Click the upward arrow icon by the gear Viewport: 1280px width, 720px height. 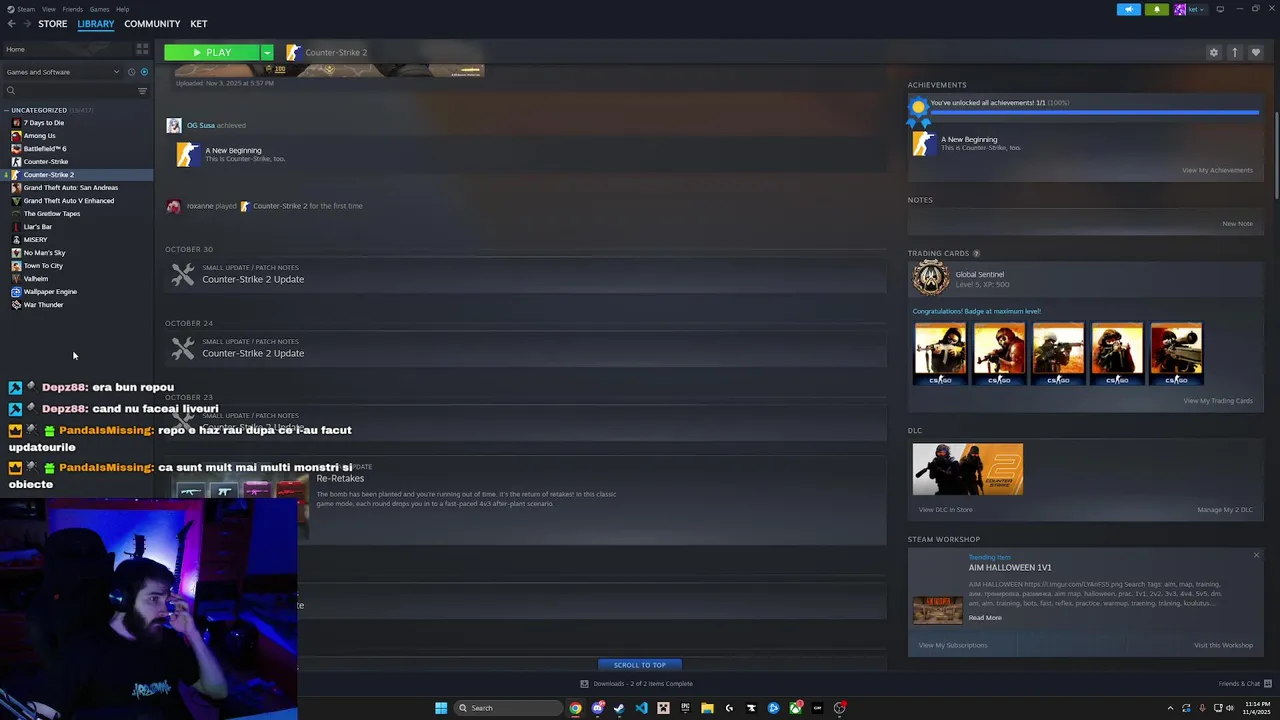point(1235,53)
